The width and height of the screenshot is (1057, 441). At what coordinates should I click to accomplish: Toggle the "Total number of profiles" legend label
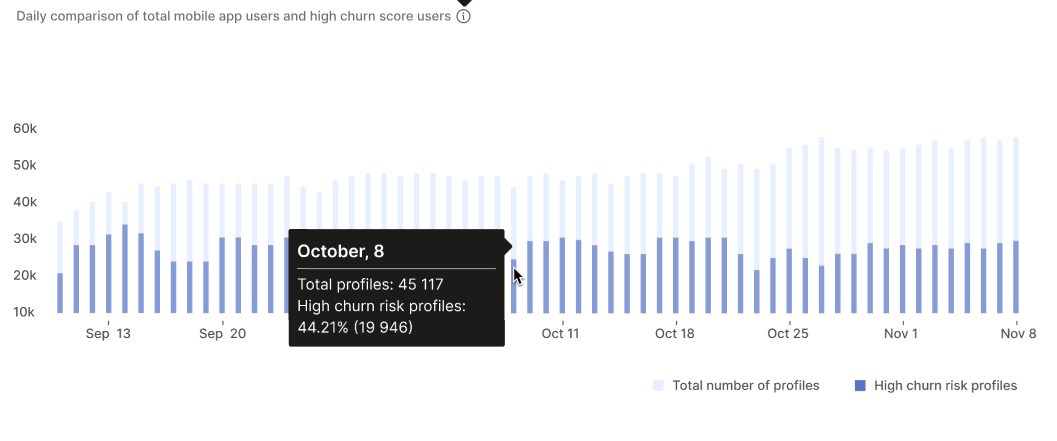(745, 386)
